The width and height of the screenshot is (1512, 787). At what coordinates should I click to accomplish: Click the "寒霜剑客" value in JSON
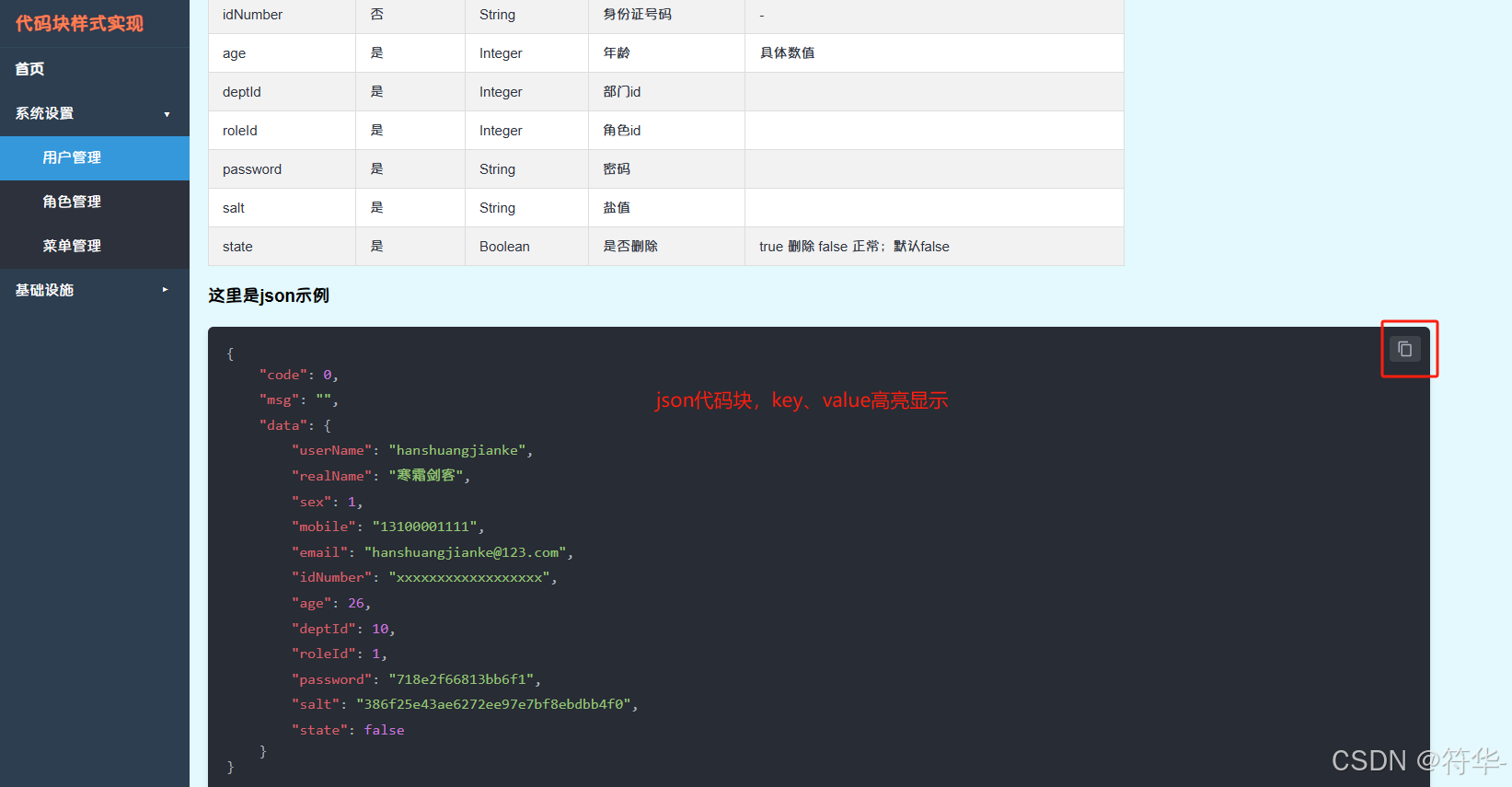[x=426, y=476]
